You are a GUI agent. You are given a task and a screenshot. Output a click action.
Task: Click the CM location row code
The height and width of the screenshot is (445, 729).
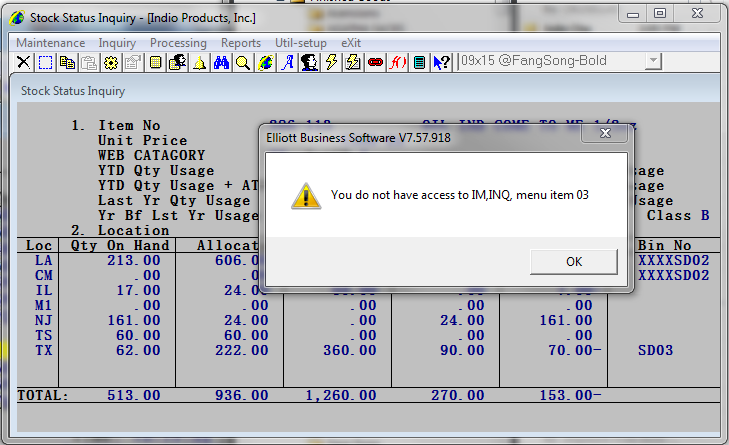click(x=44, y=275)
